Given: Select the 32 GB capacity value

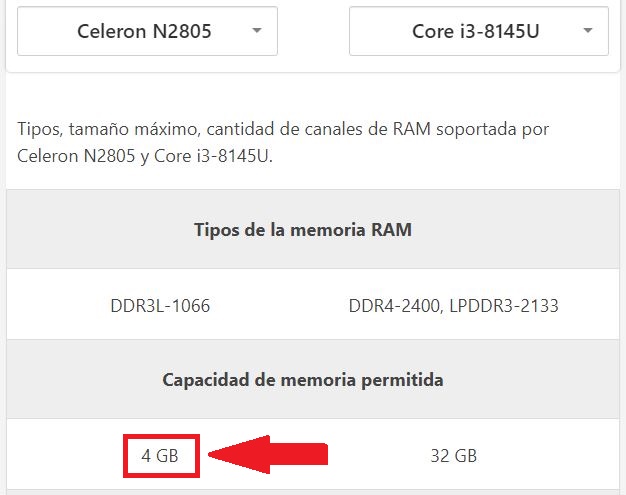Looking at the screenshot, I should tap(454, 455).
